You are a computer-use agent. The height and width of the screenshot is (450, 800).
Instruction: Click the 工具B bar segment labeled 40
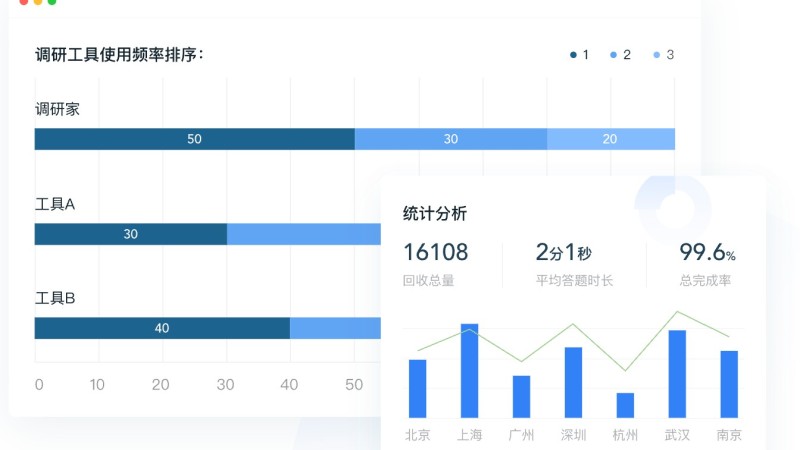[x=162, y=328]
